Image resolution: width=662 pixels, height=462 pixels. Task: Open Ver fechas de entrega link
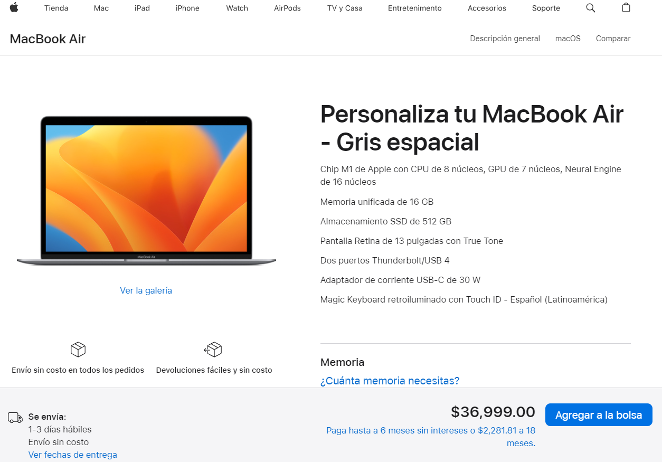[x=73, y=455]
